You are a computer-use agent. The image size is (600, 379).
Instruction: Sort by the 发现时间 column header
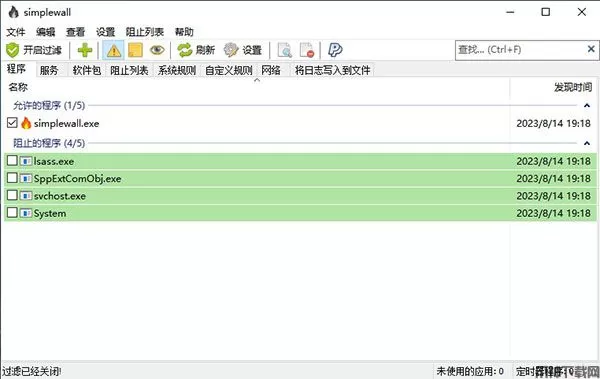573,87
